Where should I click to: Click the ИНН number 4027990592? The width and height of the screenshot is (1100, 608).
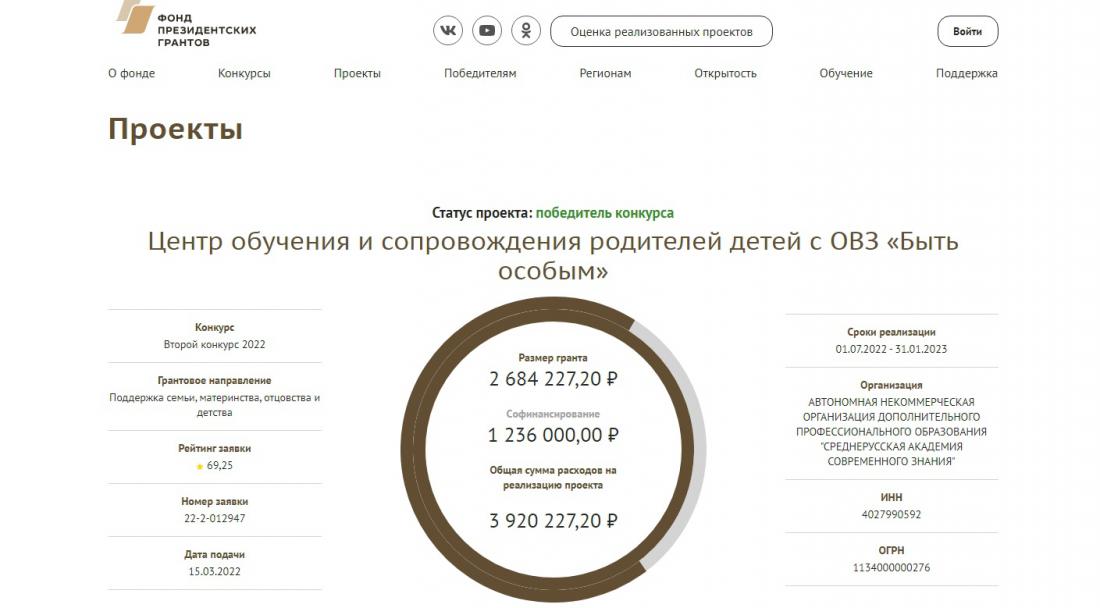[891, 514]
